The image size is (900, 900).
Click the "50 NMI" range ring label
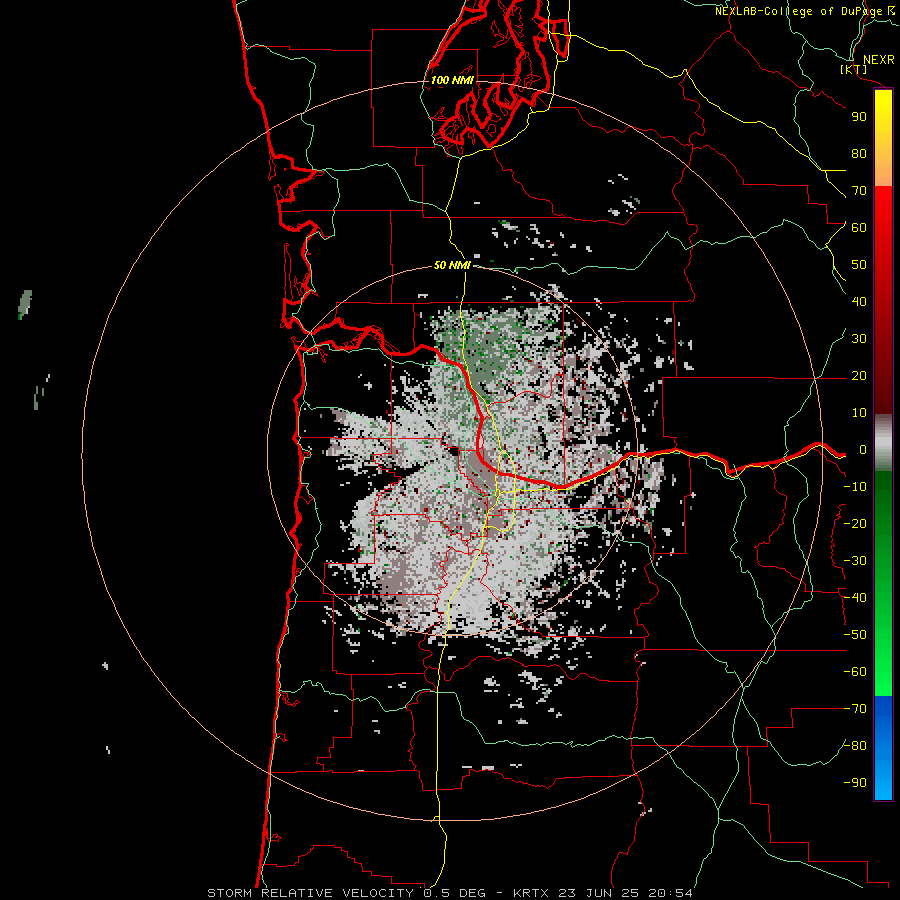click(452, 265)
